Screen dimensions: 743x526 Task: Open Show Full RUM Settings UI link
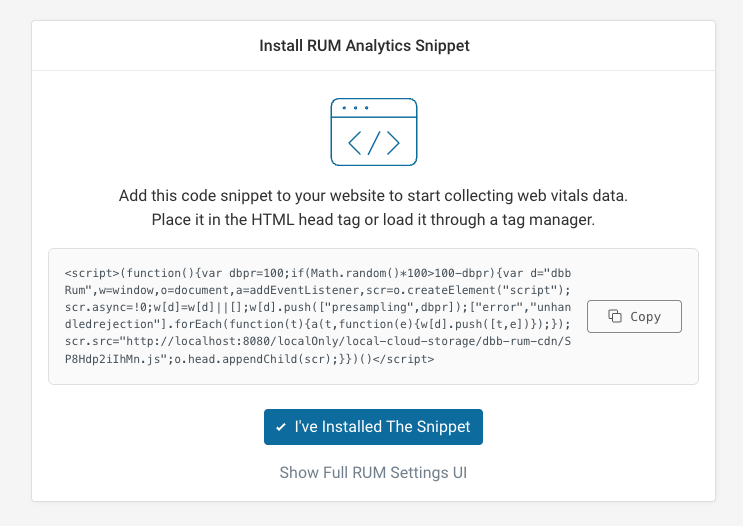pyautogui.click(x=373, y=472)
